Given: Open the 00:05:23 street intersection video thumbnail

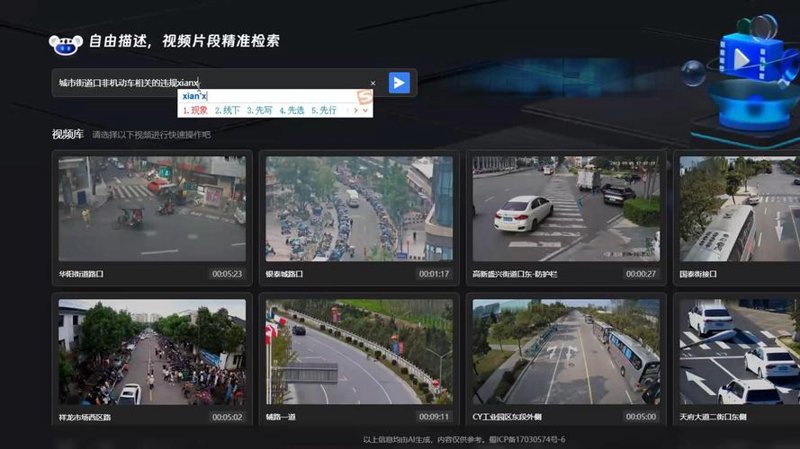Looking at the screenshot, I should (152, 209).
